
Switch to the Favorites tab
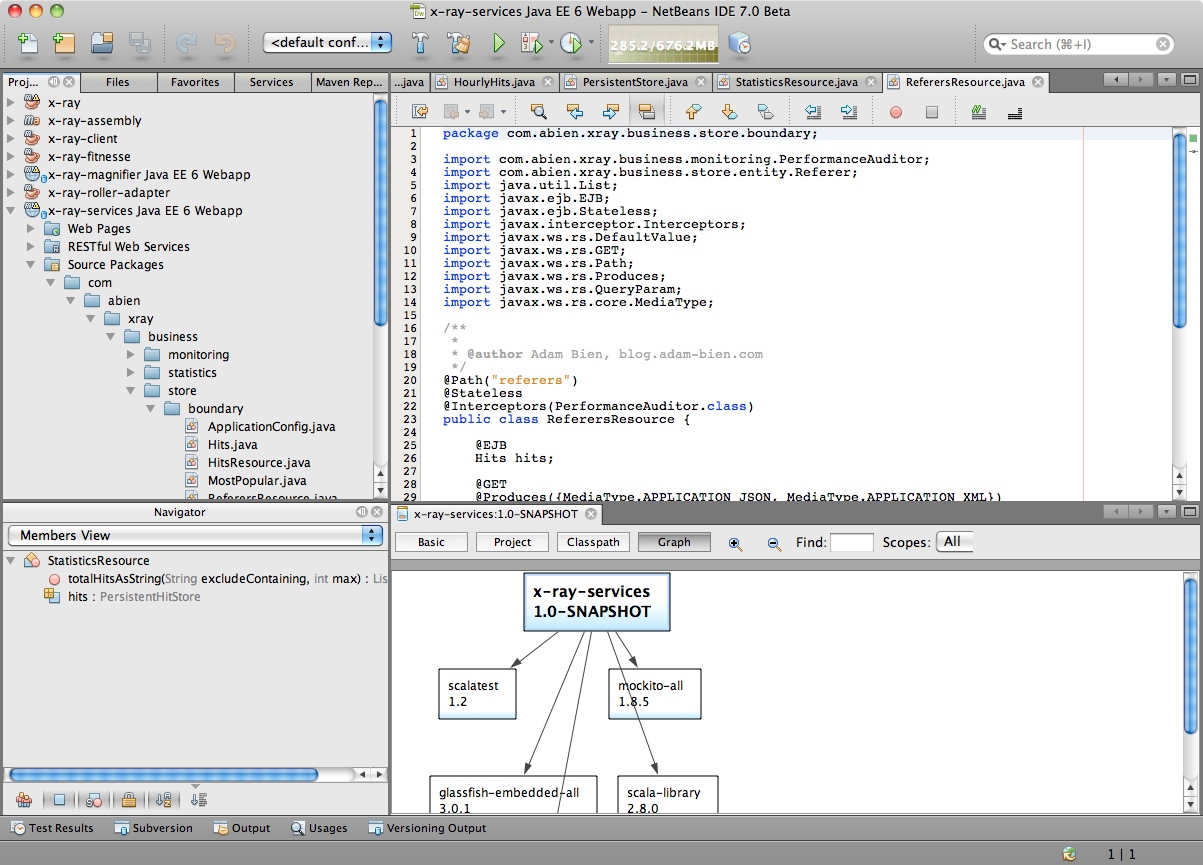195,82
